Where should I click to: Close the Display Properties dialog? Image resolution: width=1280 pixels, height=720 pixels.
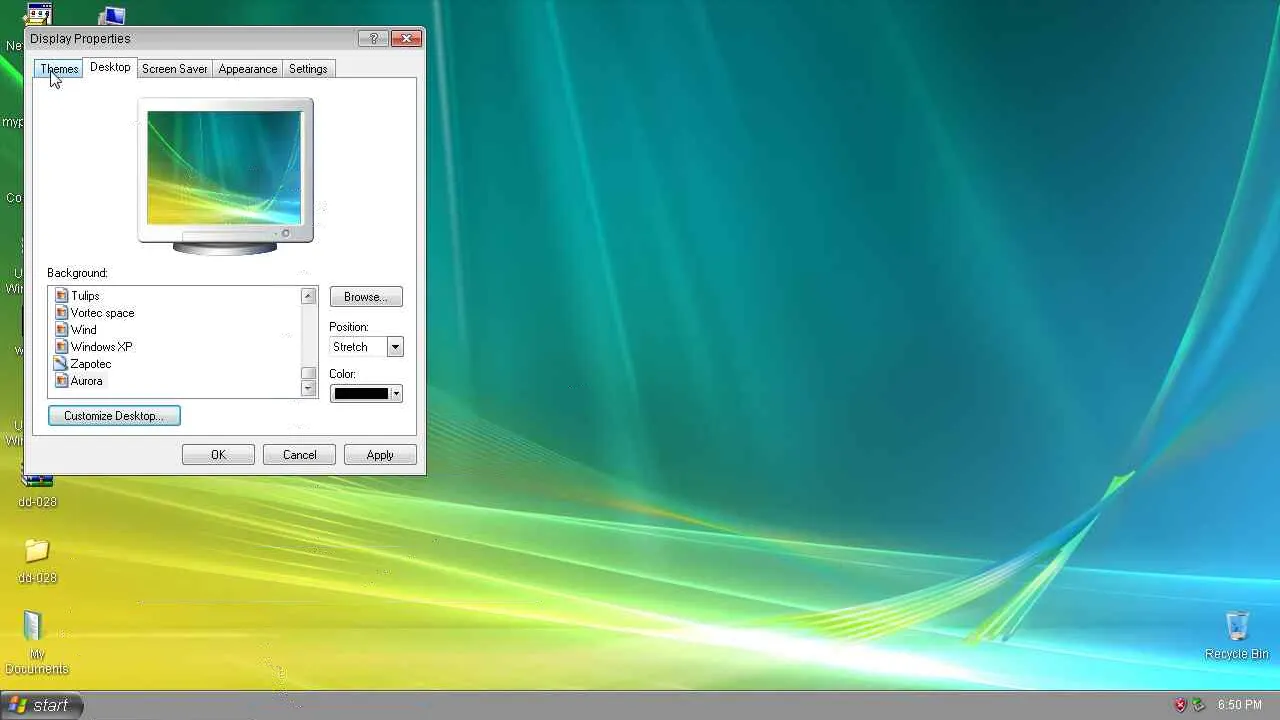point(407,39)
